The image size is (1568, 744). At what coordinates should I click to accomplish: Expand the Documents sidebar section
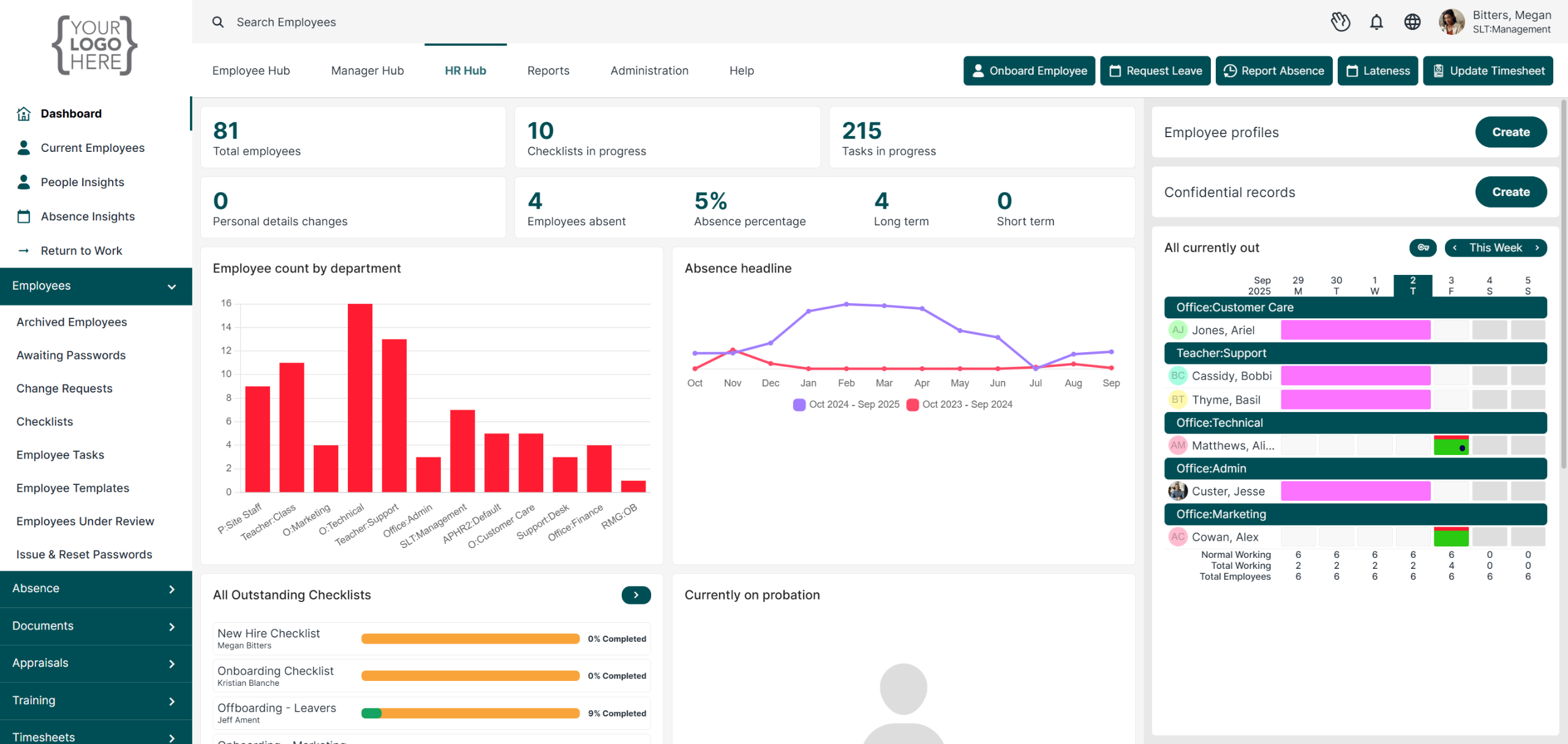[171, 626]
